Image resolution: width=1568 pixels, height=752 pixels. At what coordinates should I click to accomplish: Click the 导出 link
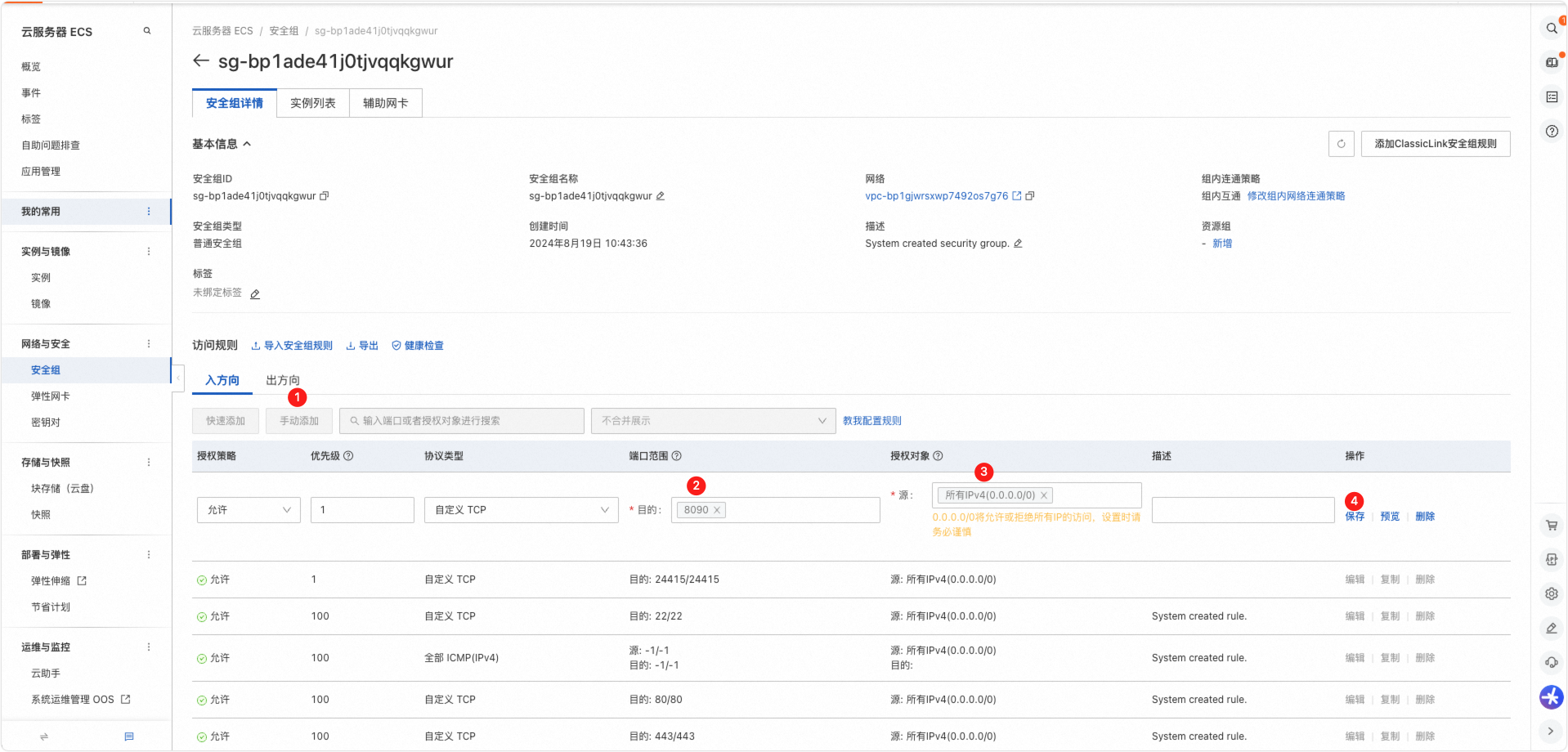362,346
